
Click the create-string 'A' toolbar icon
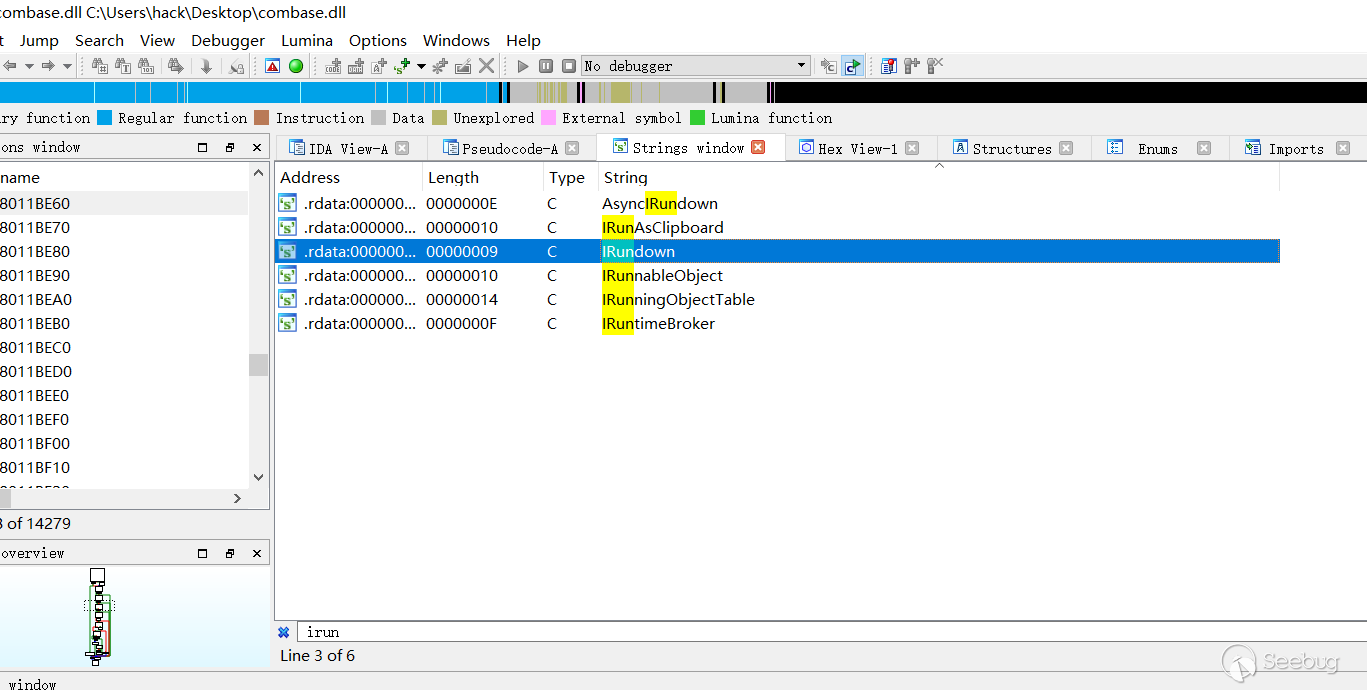point(379,66)
